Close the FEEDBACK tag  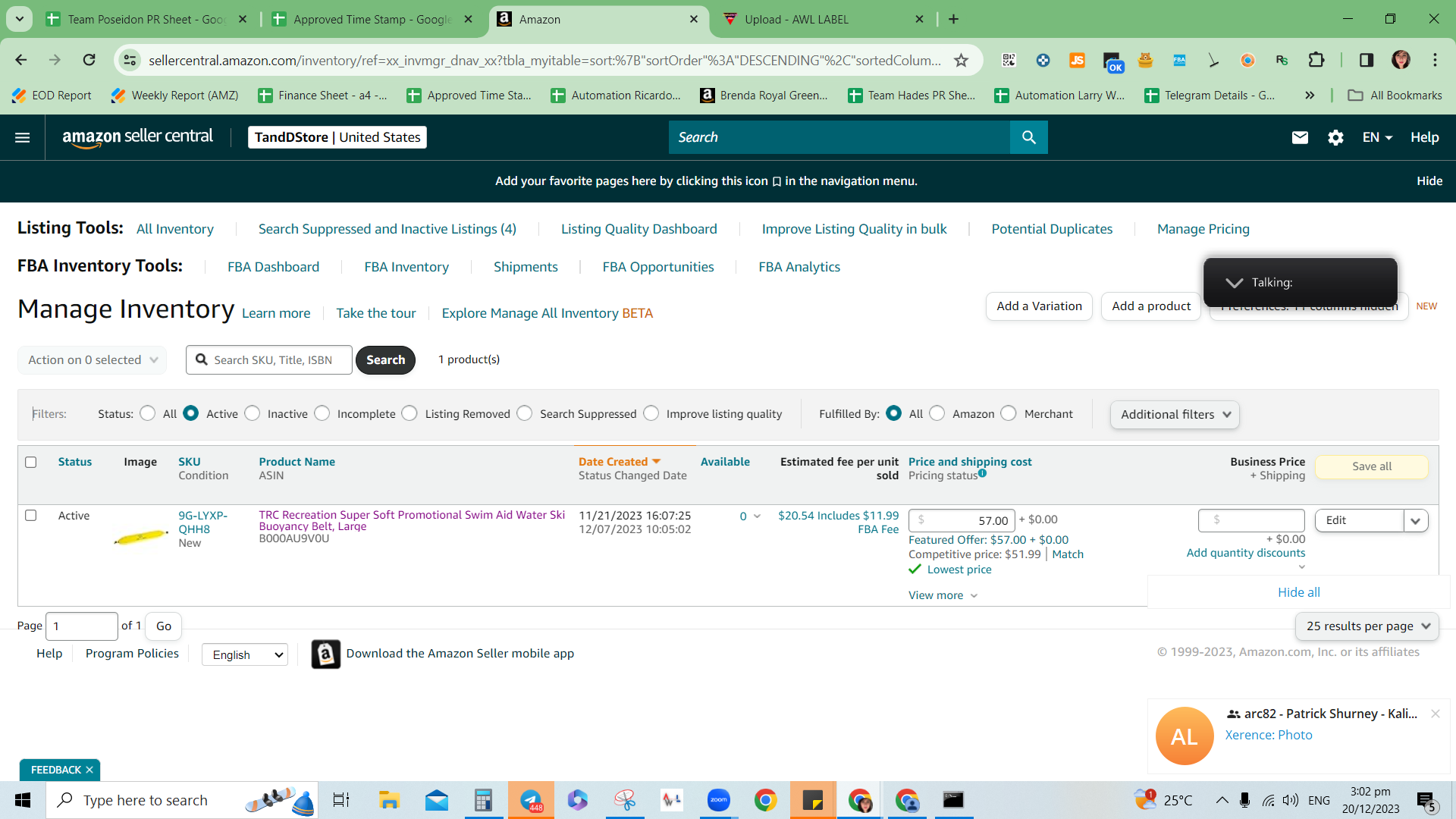(89, 770)
